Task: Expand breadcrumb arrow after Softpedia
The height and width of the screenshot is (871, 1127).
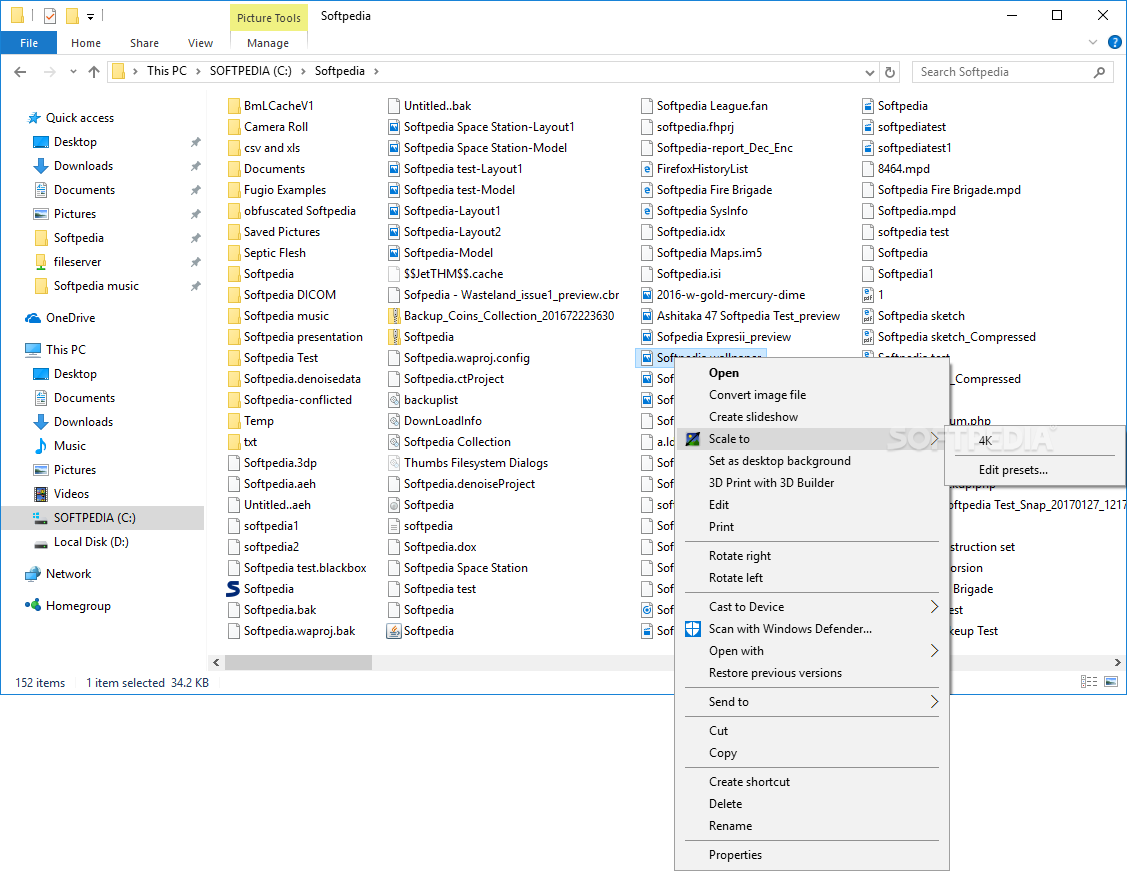Action: [x=376, y=71]
